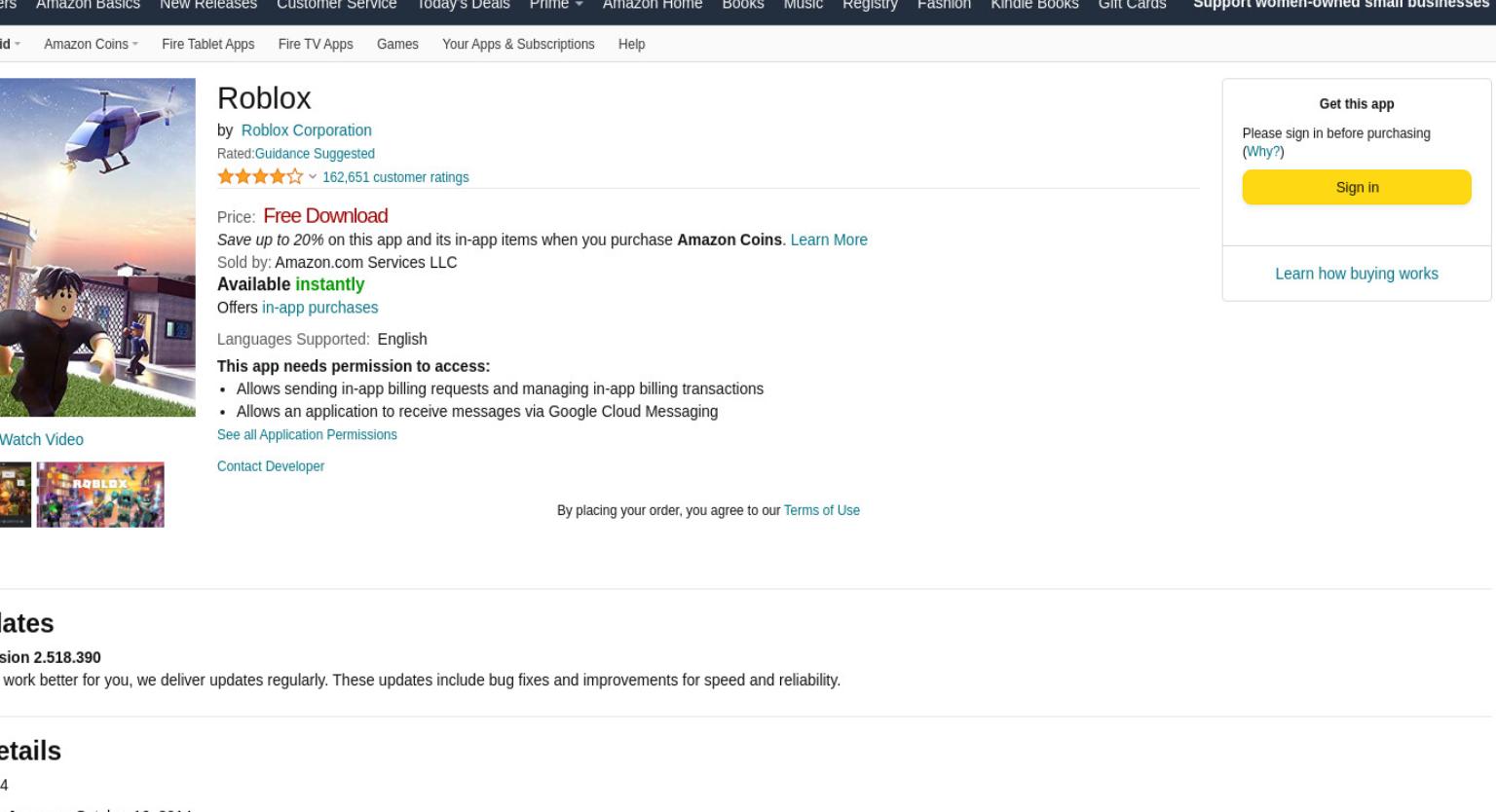Click version 2.518.390 text

pos(51,657)
